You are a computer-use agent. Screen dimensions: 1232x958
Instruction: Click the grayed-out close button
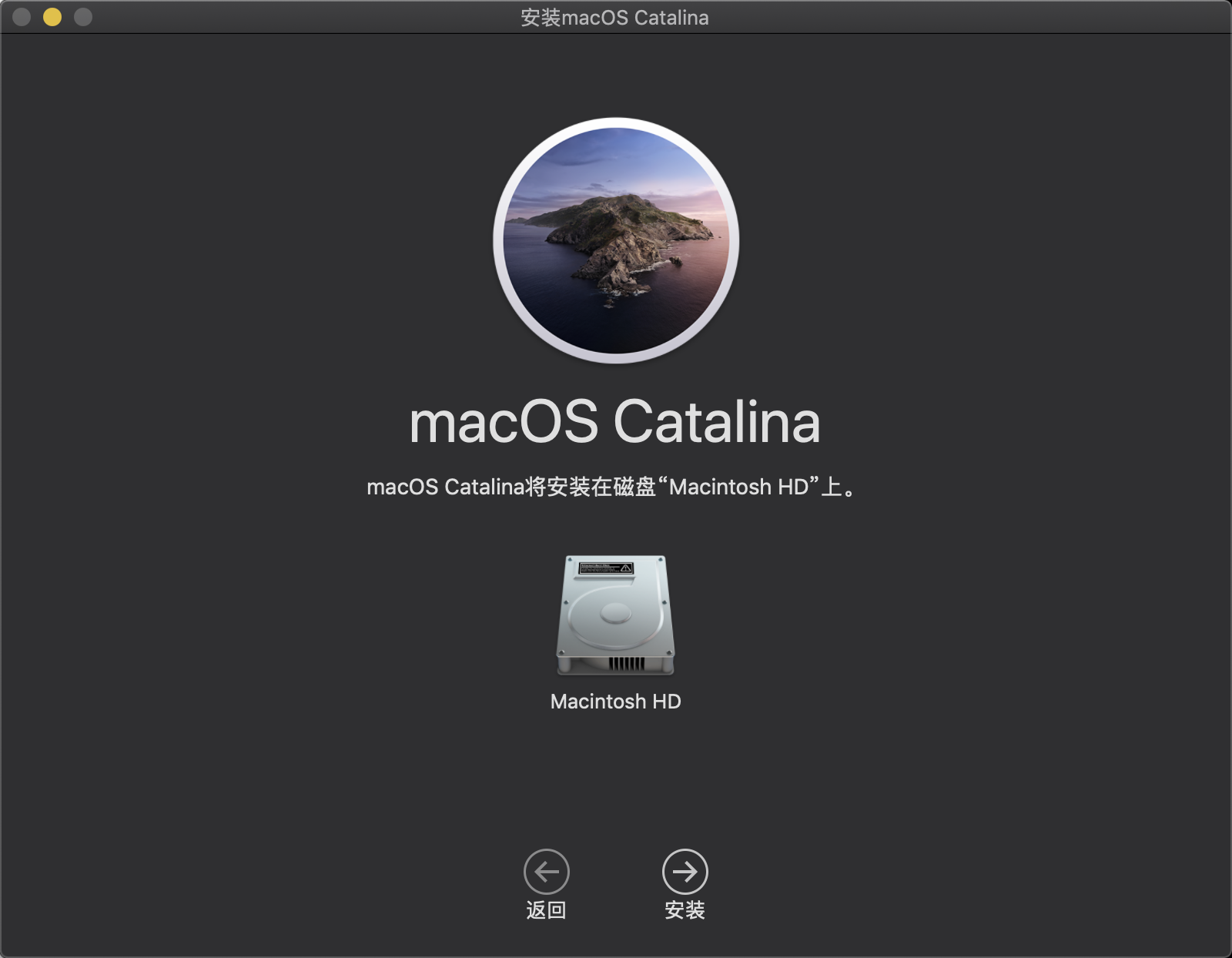click(22, 17)
